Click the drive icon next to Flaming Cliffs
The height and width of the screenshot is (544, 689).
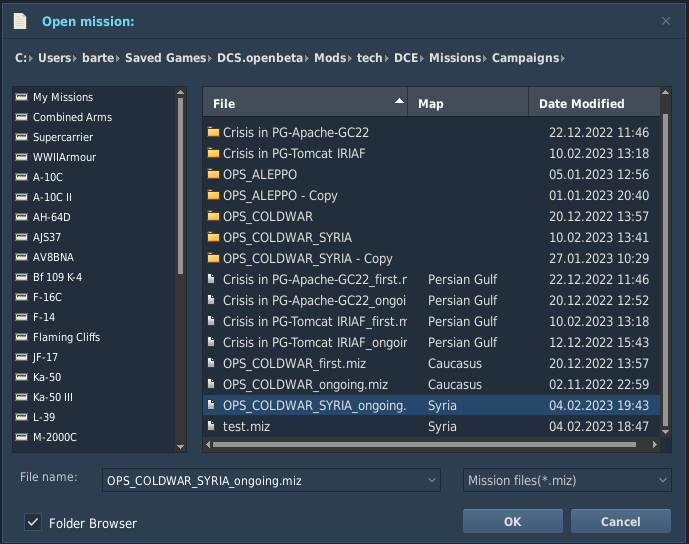pos(21,337)
